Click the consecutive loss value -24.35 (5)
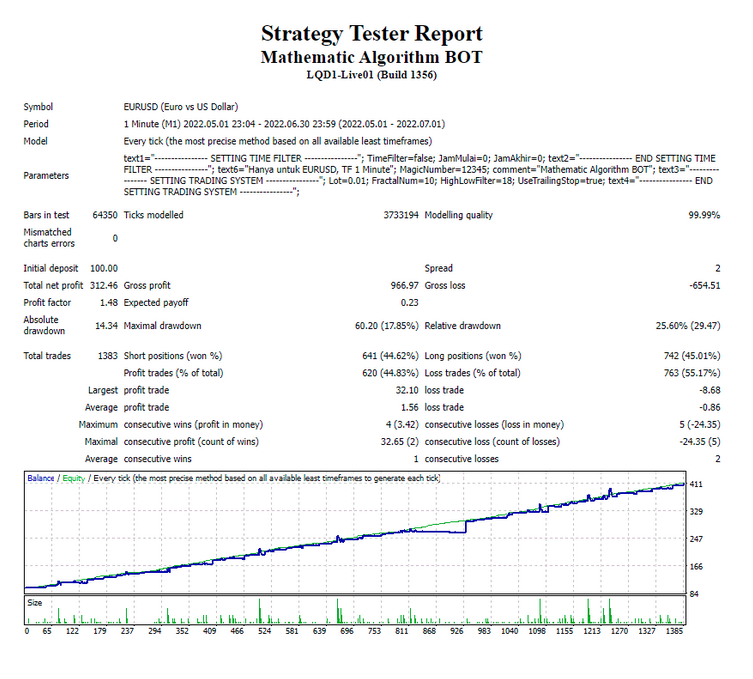This screenshot has height=679, width=753. 700,442
